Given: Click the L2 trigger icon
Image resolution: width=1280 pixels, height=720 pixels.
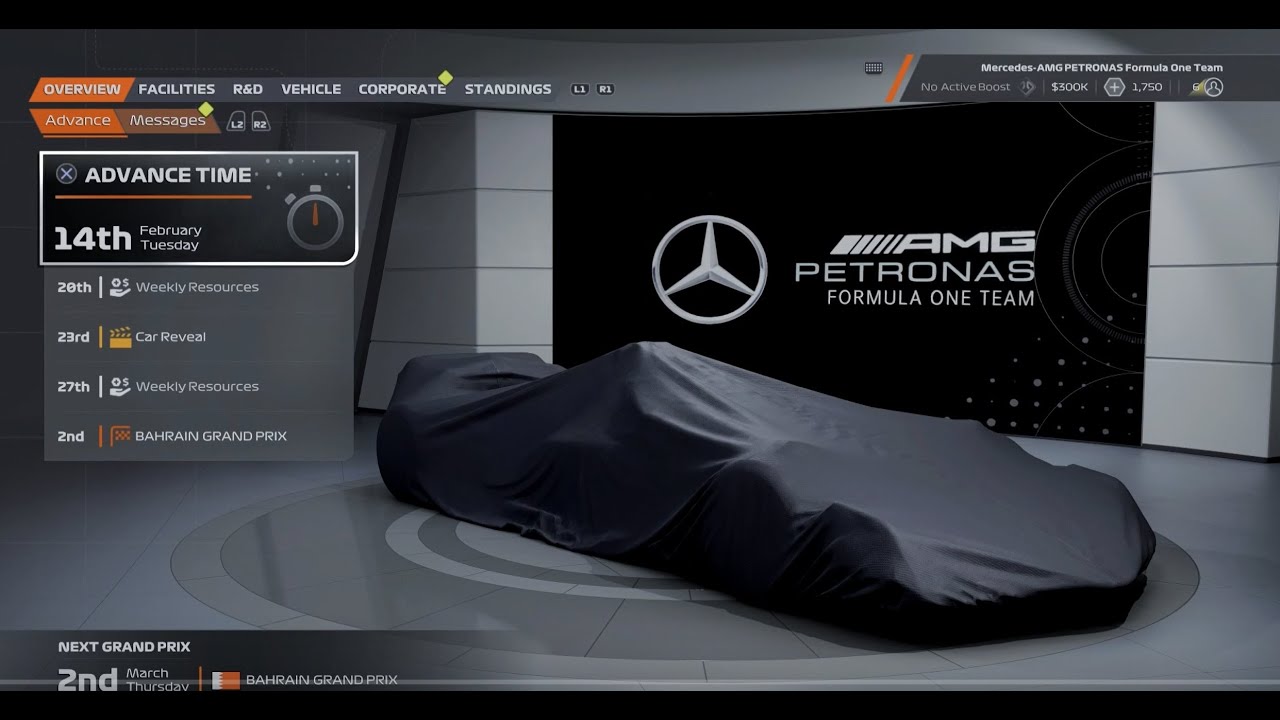Looking at the screenshot, I should [x=236, y=123].
